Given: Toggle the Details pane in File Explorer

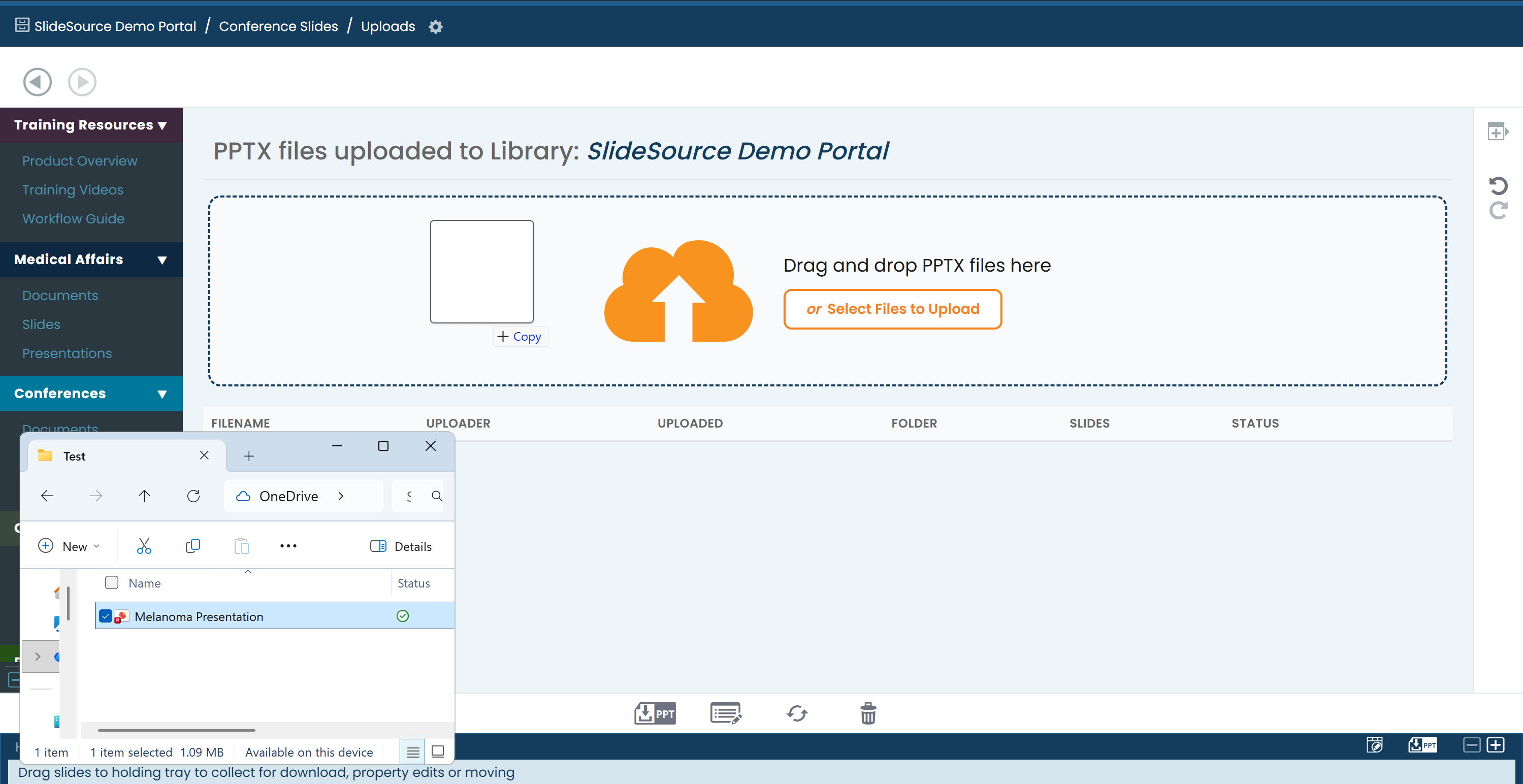Looking at the screenshot, I should point(401,546).
